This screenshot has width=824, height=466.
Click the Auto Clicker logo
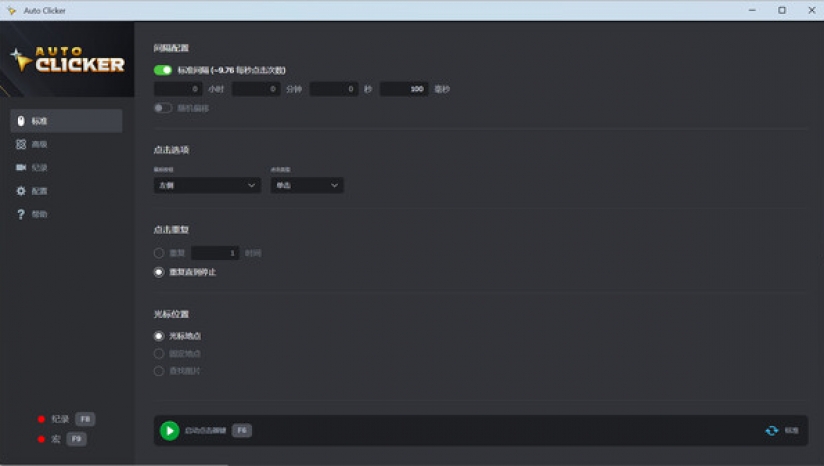coord(67,61)
